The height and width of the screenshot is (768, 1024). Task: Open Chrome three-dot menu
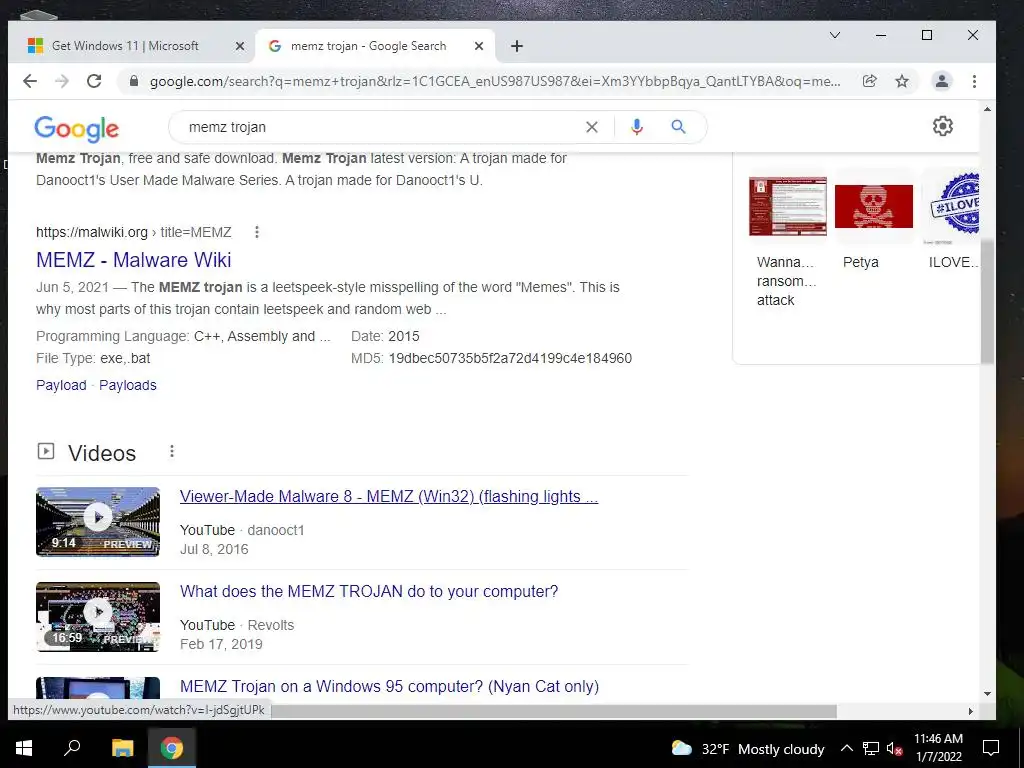pos(974,81)
